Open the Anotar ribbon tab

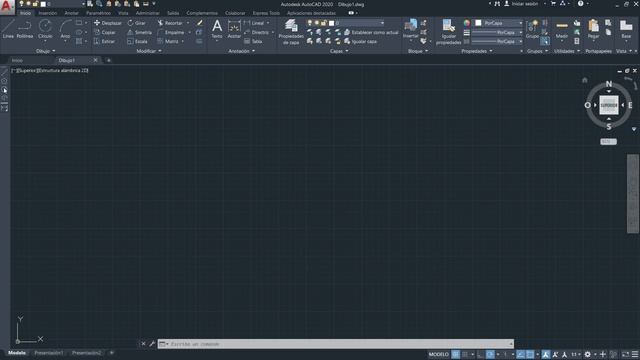(71, 13)
